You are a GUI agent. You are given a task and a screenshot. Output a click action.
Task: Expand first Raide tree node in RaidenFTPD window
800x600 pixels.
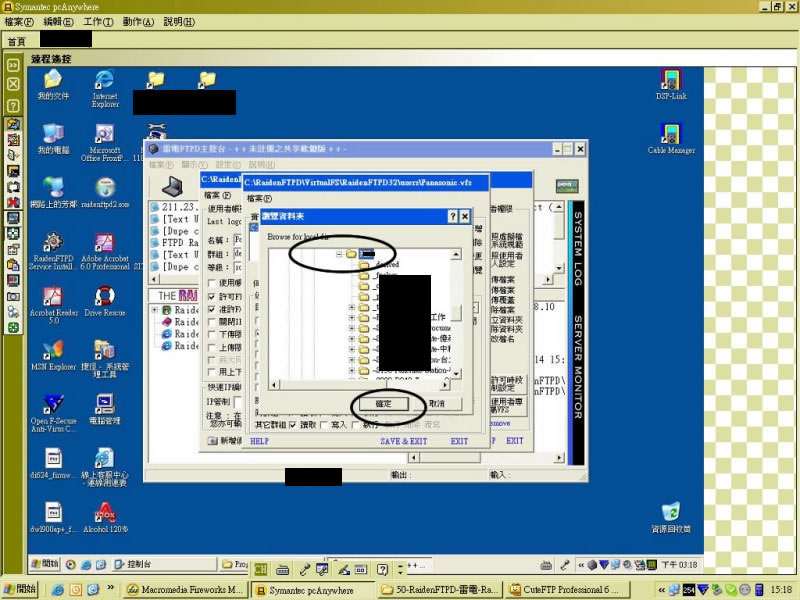[155, 310]
